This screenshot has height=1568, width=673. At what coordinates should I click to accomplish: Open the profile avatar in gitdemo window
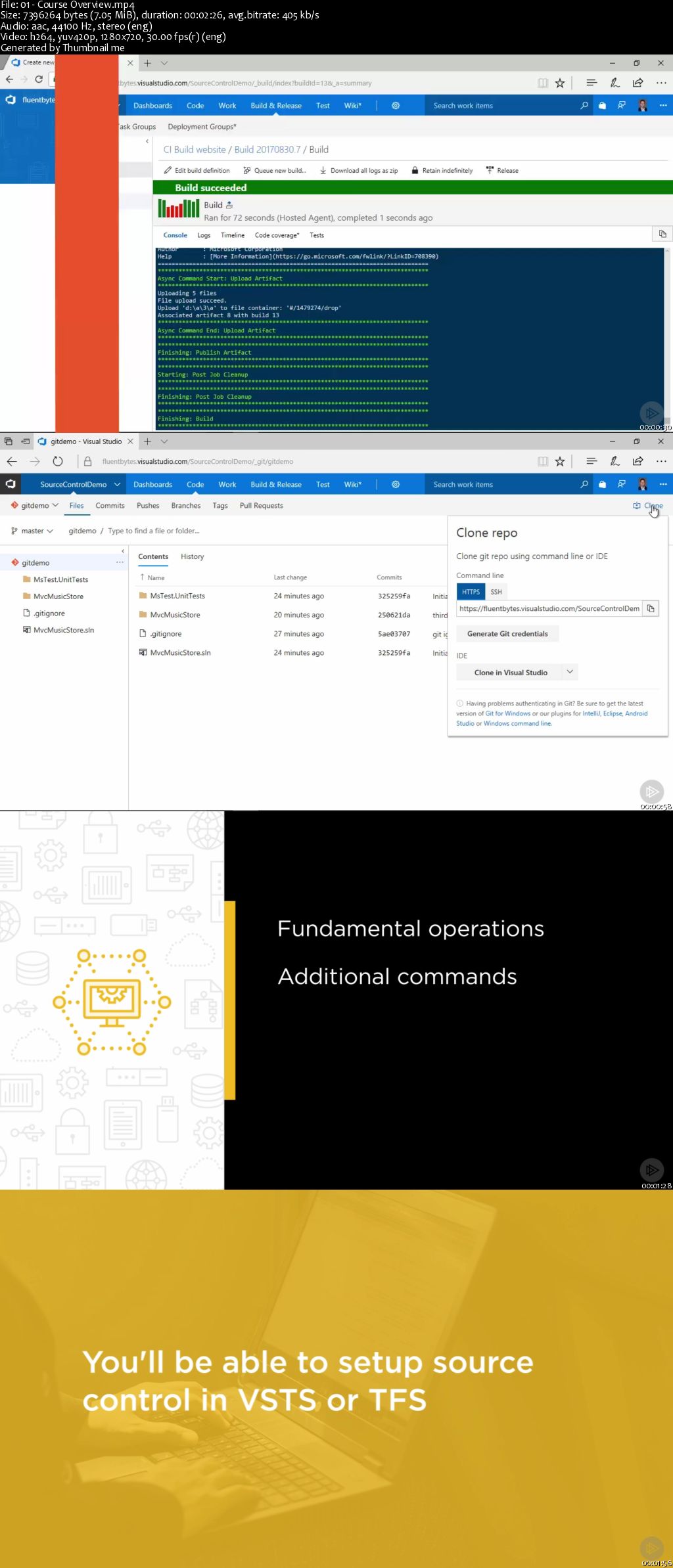click(x=643, y=484)
